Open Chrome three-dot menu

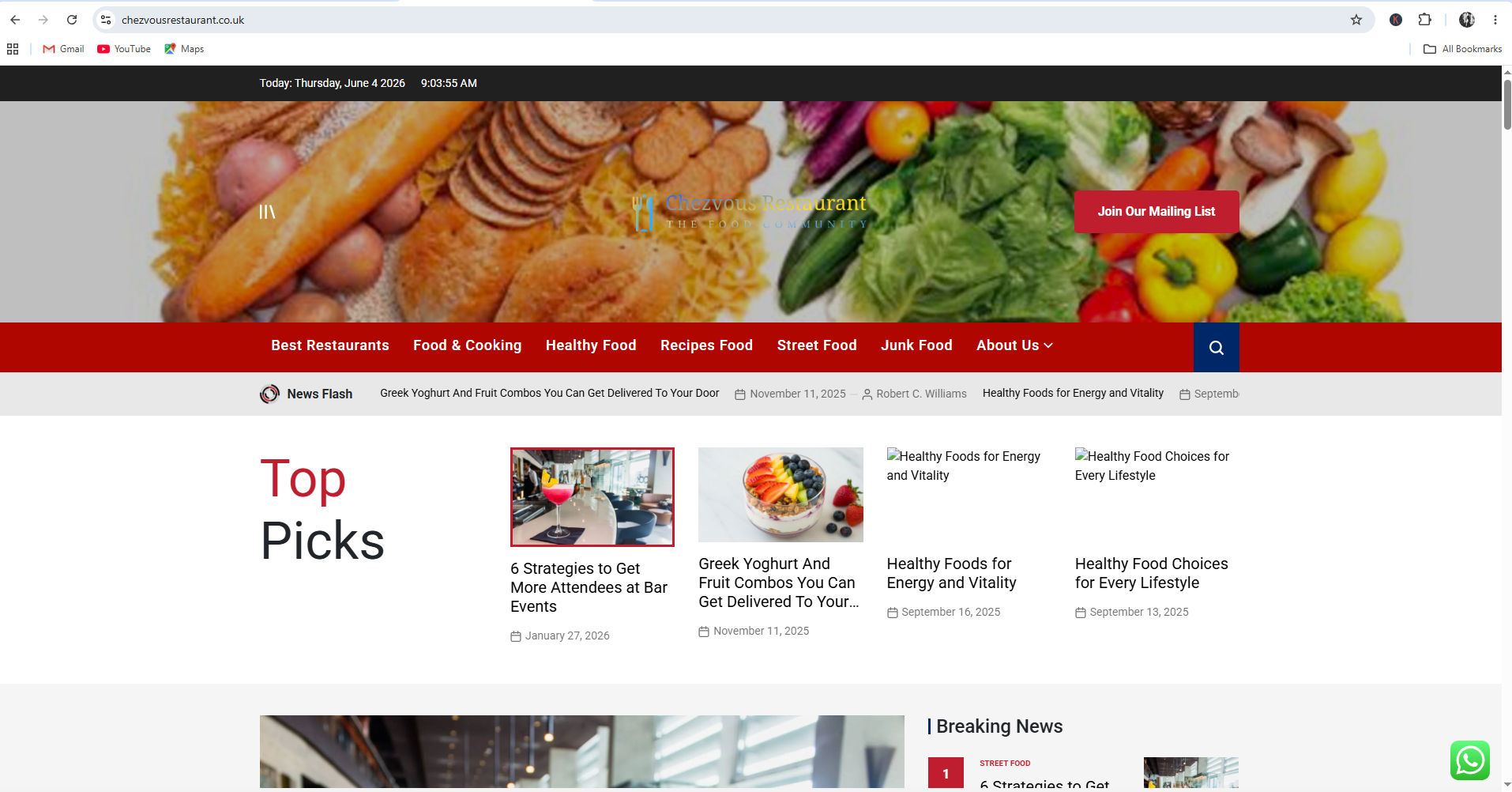click(1495, 20)
